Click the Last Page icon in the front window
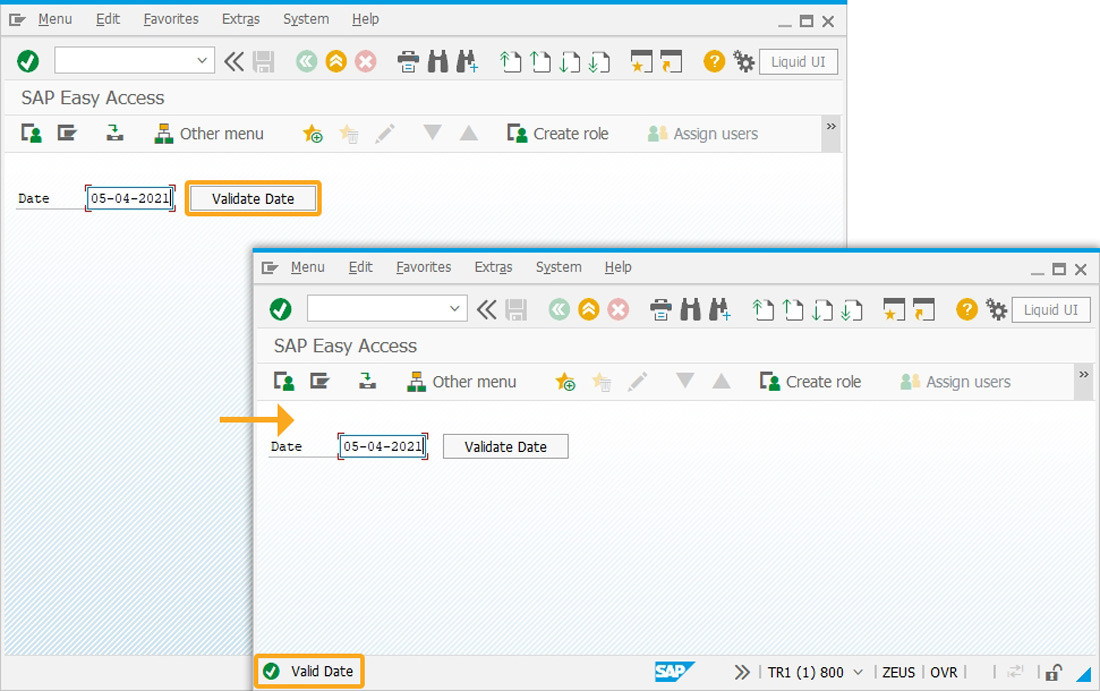Viewport: 1100px width, 691px height. coord(852,309)
